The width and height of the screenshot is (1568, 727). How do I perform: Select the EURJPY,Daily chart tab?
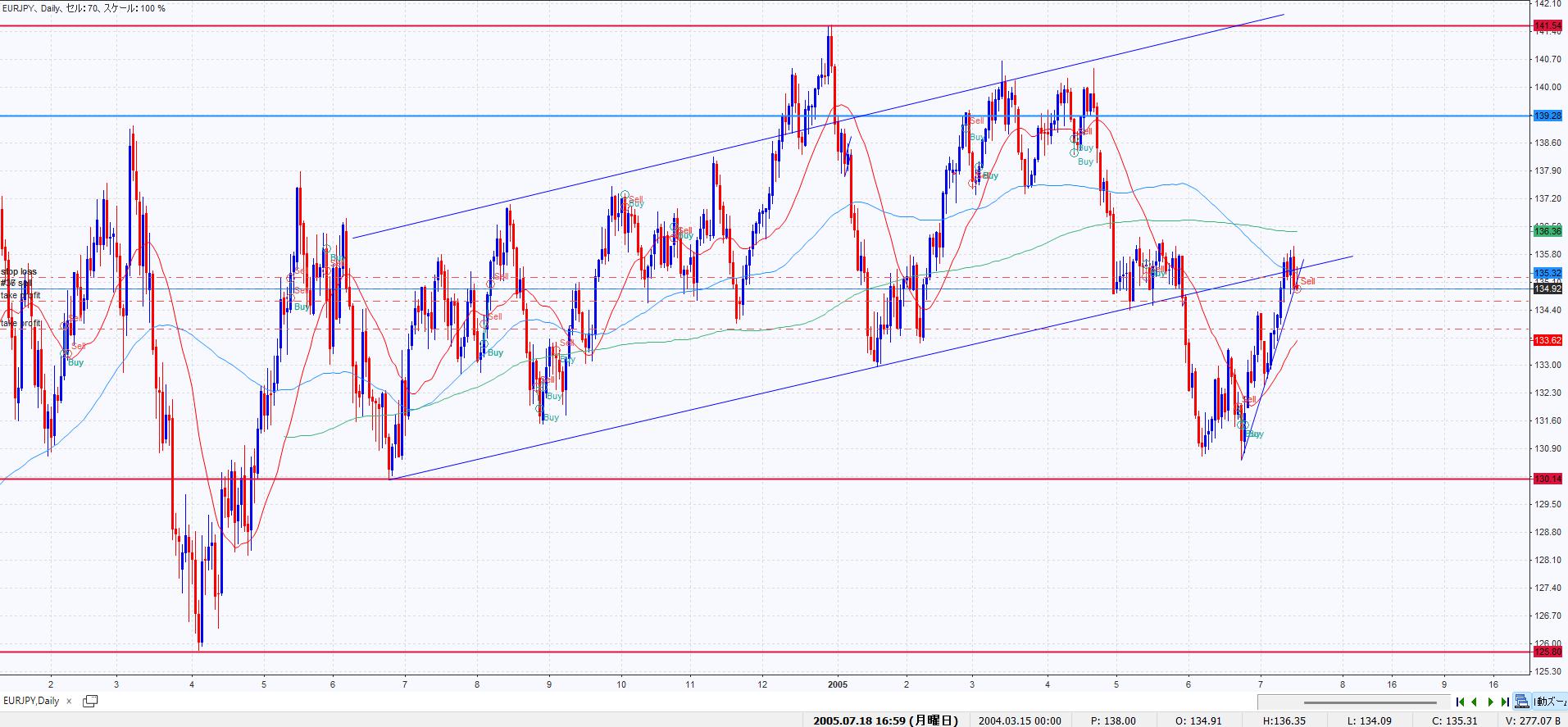32,702
